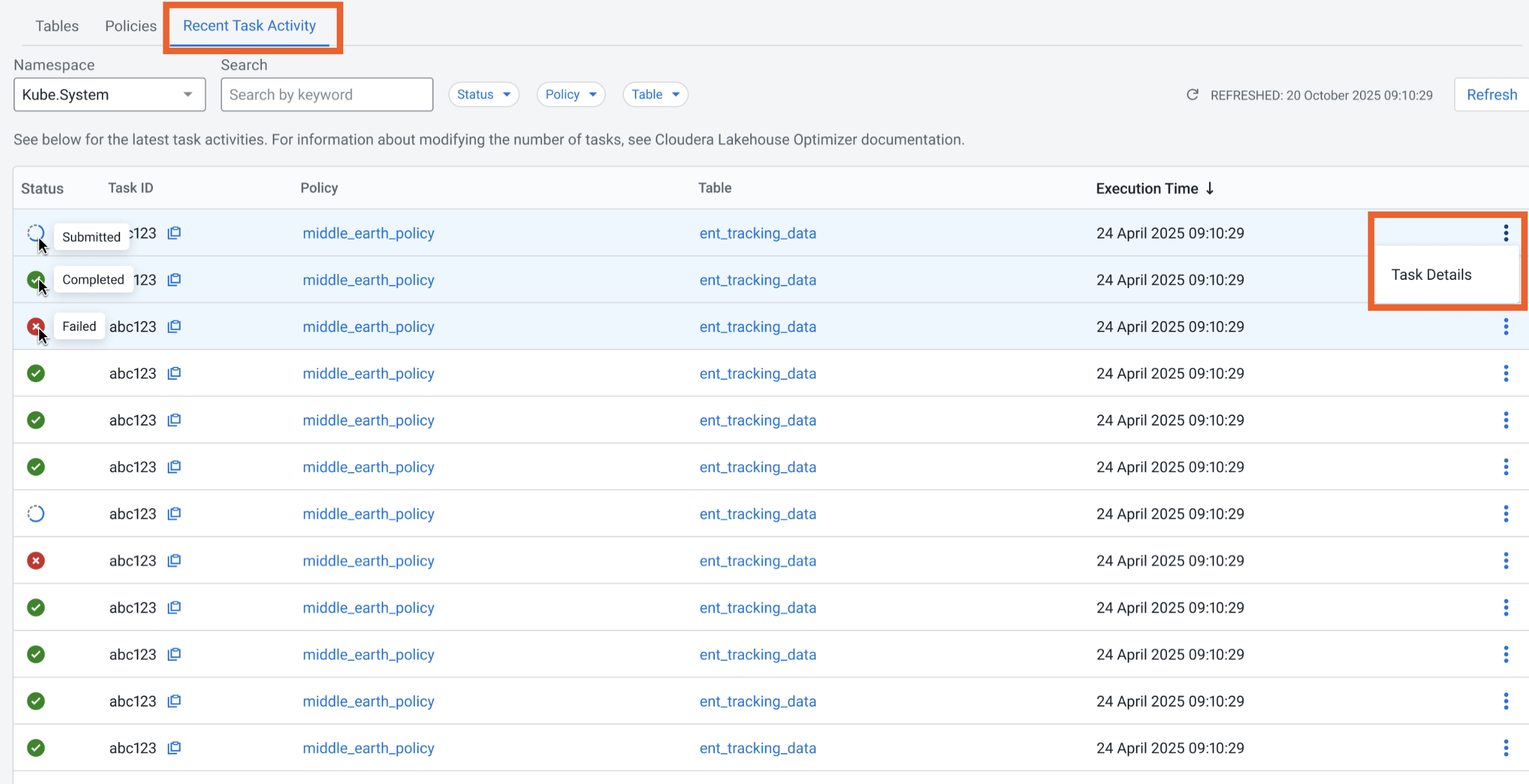Open the kebab menu on the last row

[x=1506, y=748]
